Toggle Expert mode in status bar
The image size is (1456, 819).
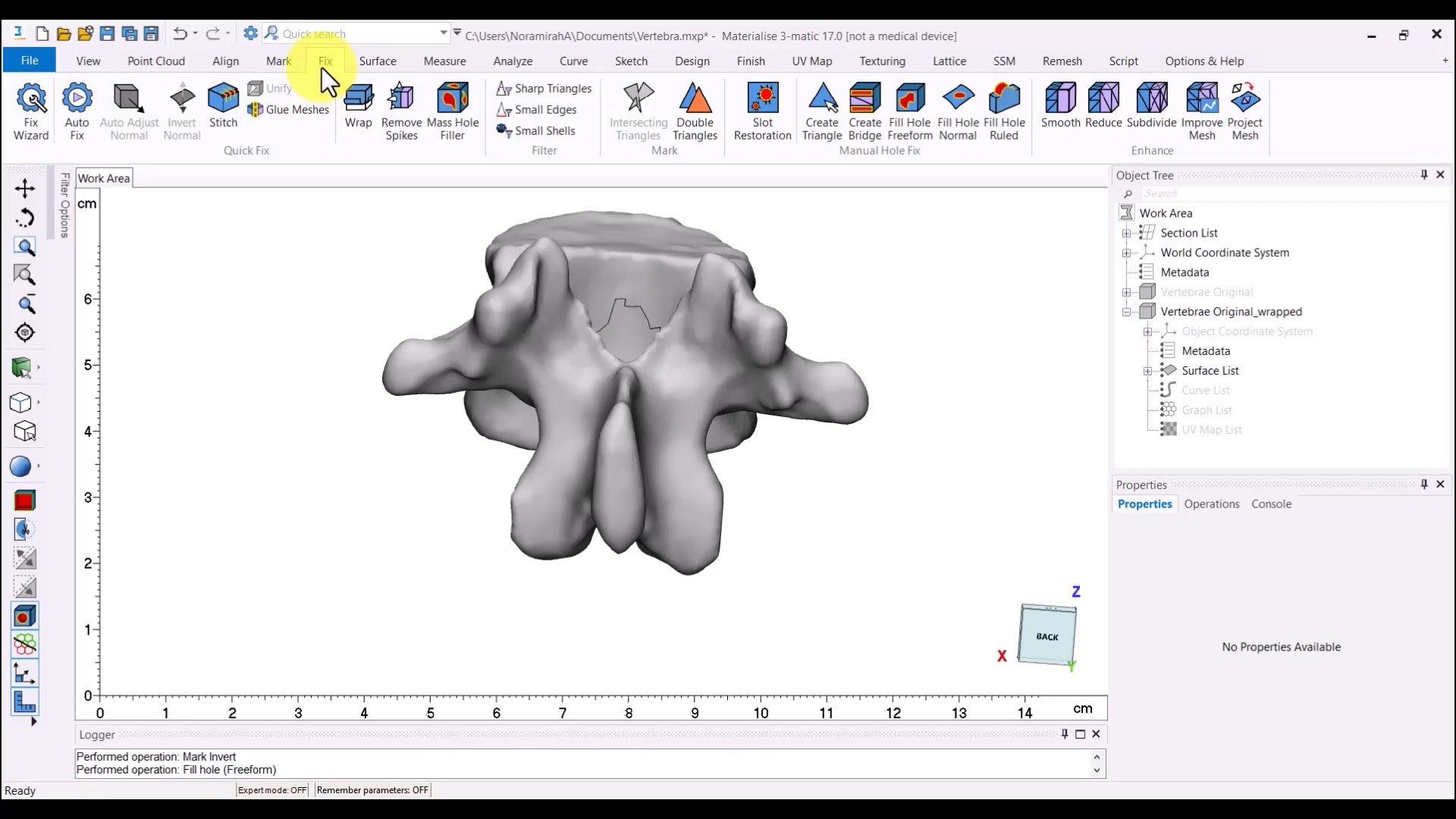tap(272, 790)
